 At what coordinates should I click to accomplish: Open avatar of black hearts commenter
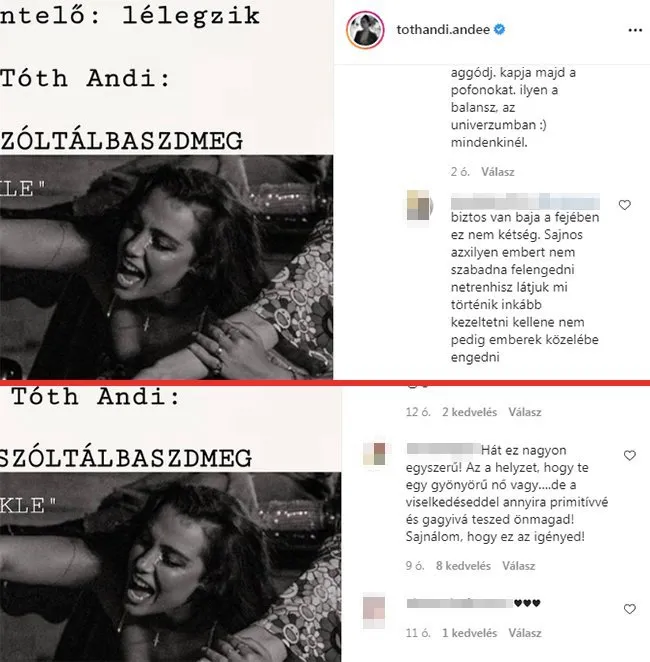pos(374,611)
